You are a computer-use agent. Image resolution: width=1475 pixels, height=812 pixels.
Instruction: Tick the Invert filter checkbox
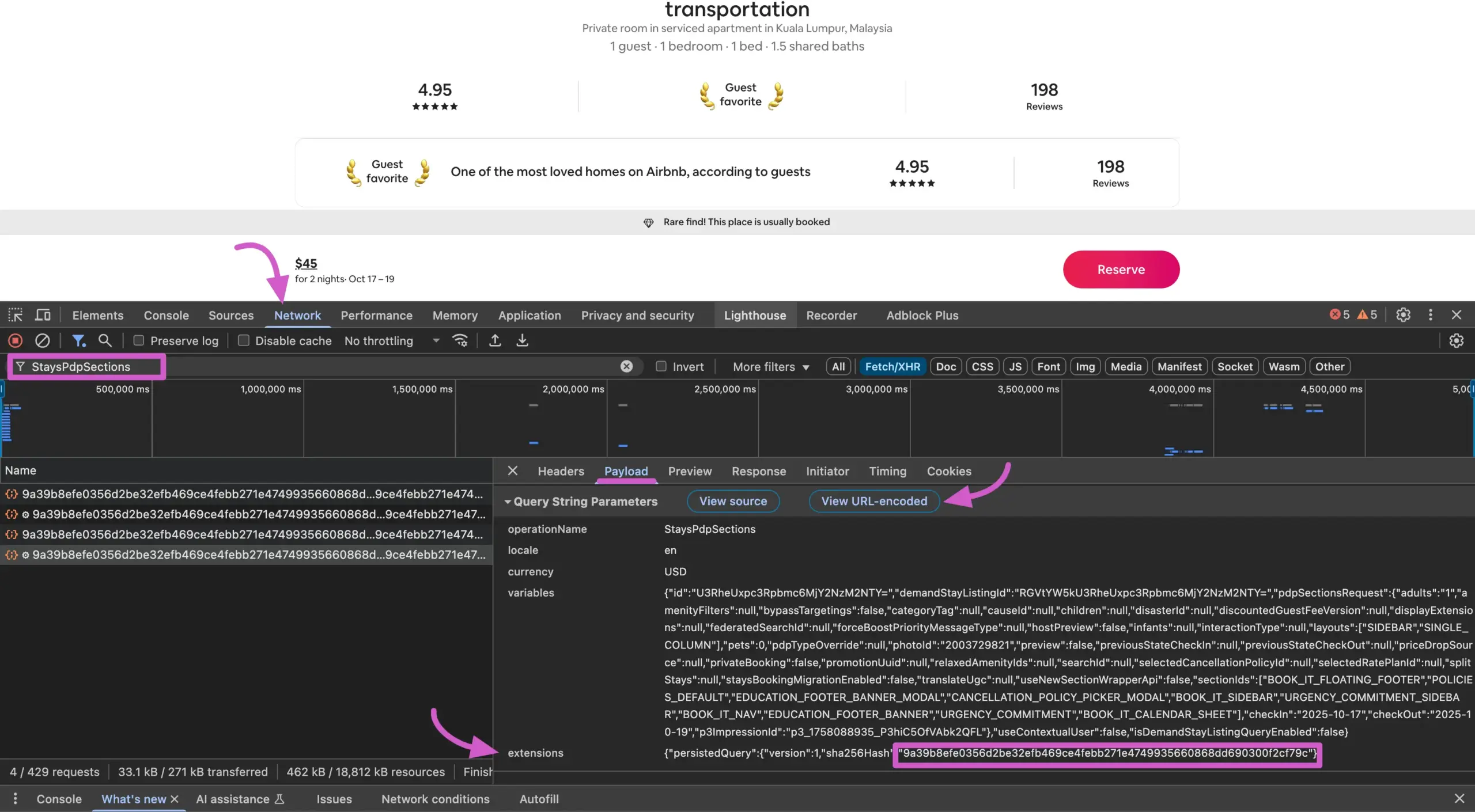coord(661,367)
